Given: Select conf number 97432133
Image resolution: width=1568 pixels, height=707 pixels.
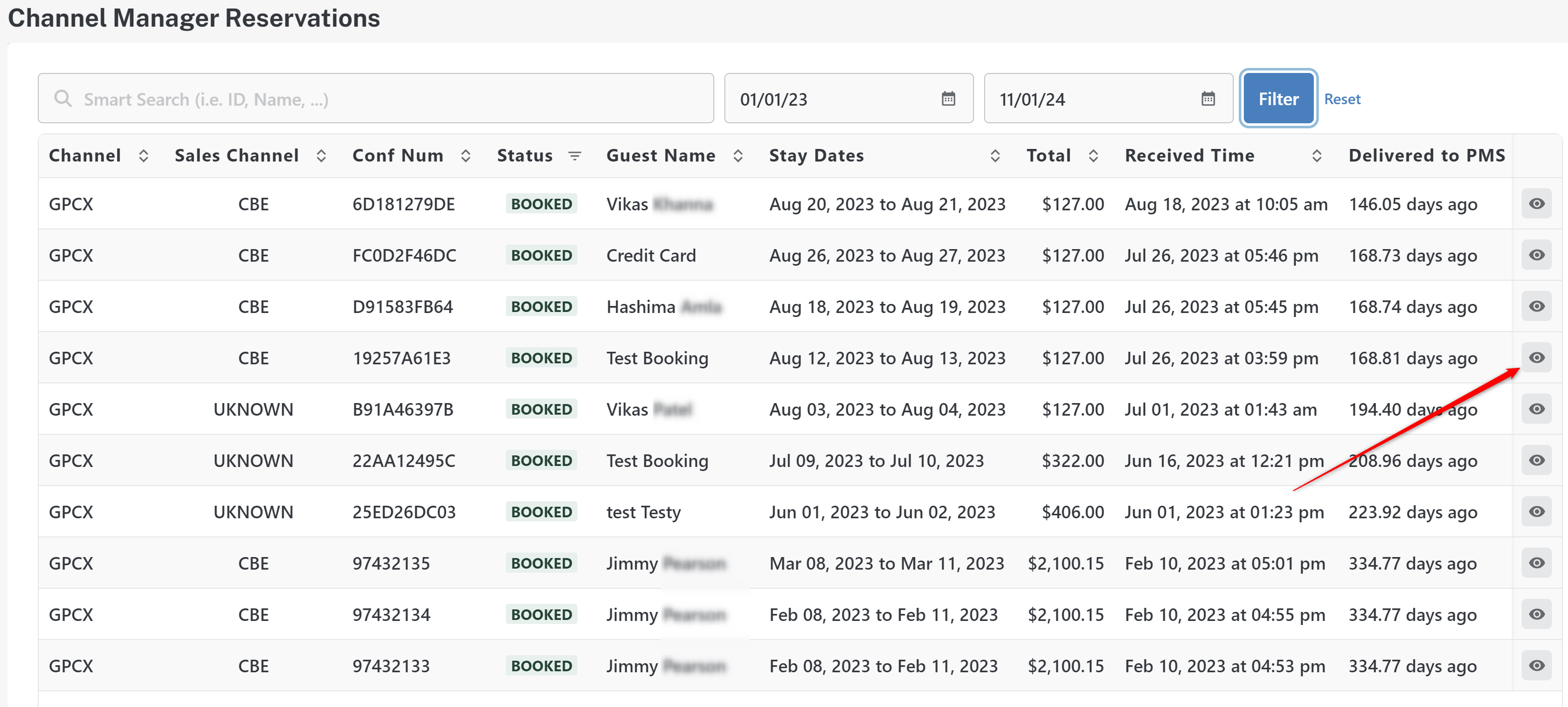Looking at the screenshot, I should coord(391,666).
